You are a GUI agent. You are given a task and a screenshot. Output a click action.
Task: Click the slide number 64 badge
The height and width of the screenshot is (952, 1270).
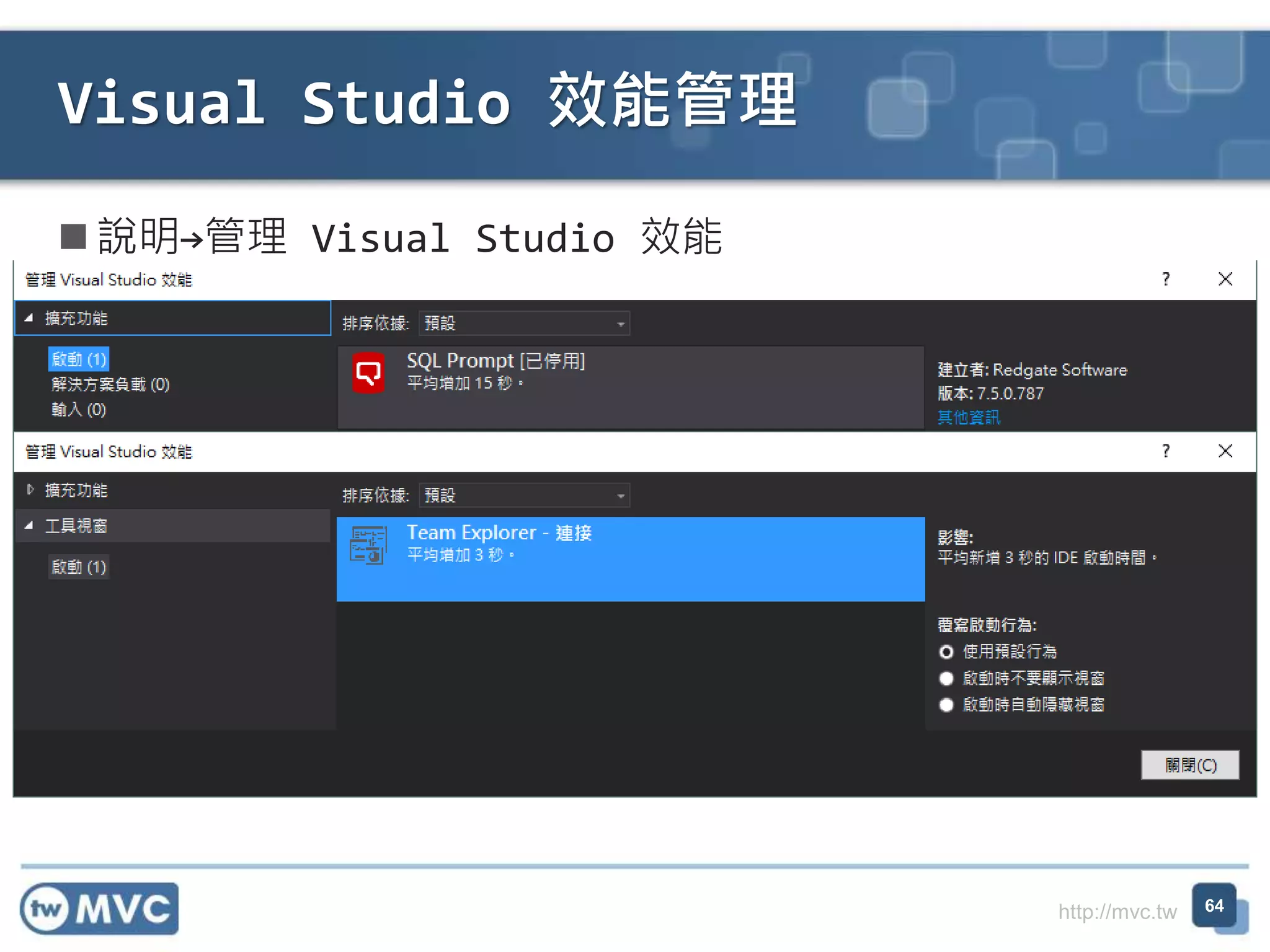1214,906
